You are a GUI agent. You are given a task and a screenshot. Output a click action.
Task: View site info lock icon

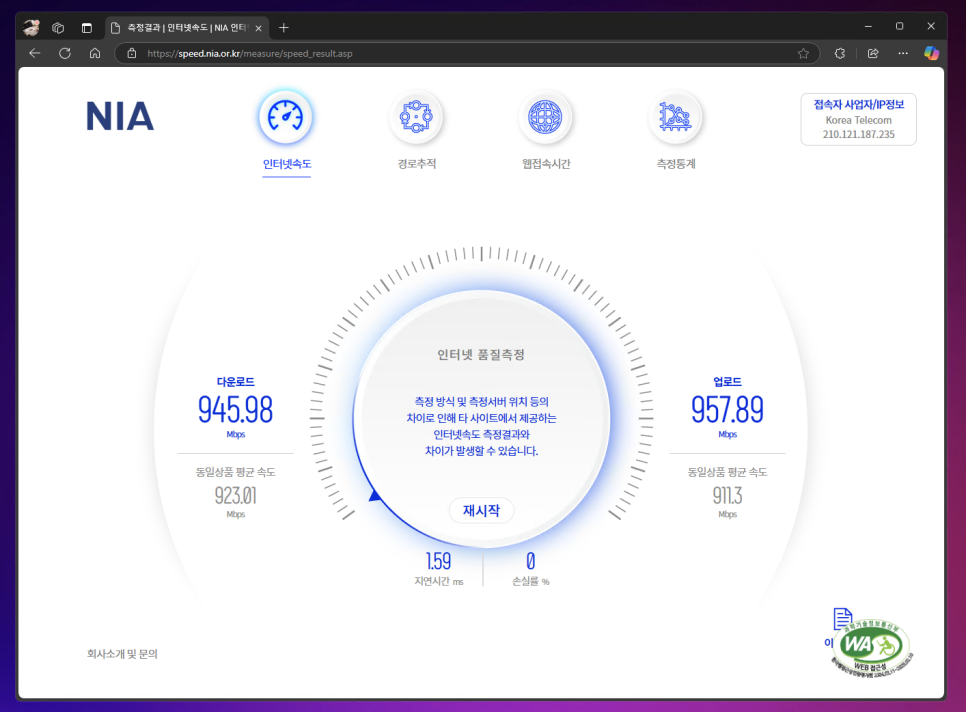point(131,54)
